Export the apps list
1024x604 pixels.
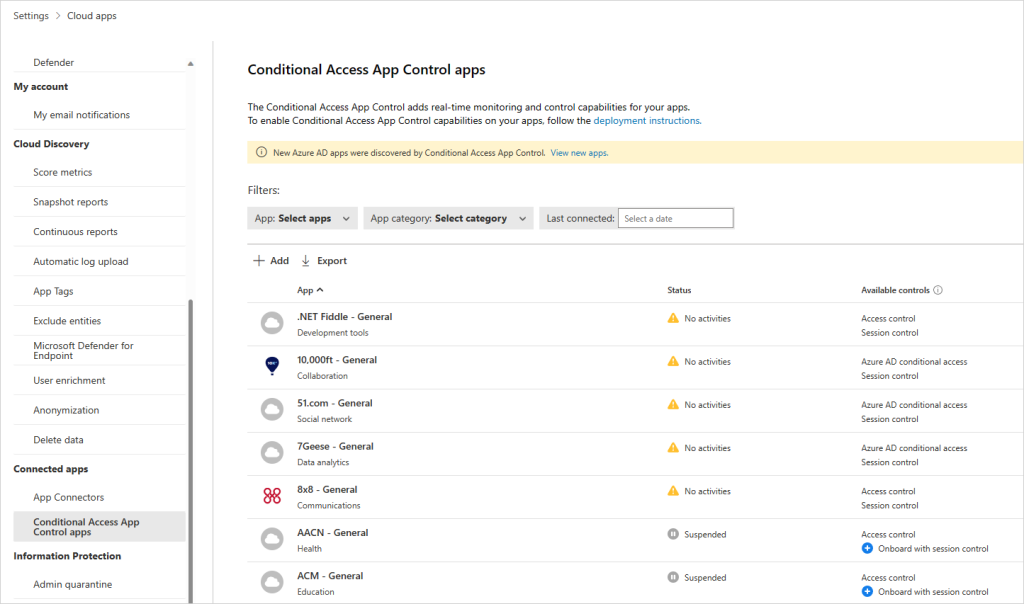[324, 261]
